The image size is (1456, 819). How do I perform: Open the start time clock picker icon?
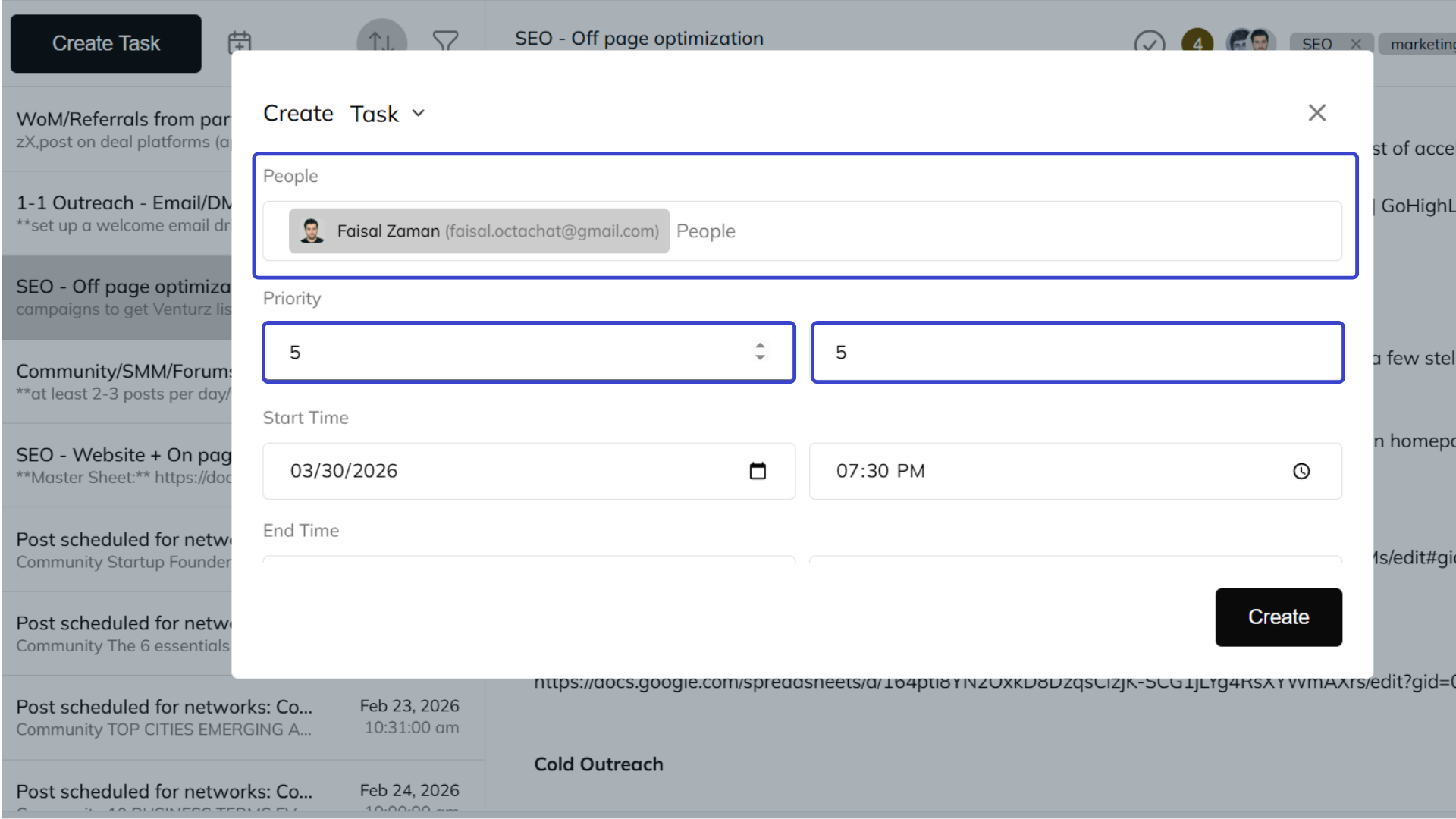pyautogui.click(x=1301, y=471)
